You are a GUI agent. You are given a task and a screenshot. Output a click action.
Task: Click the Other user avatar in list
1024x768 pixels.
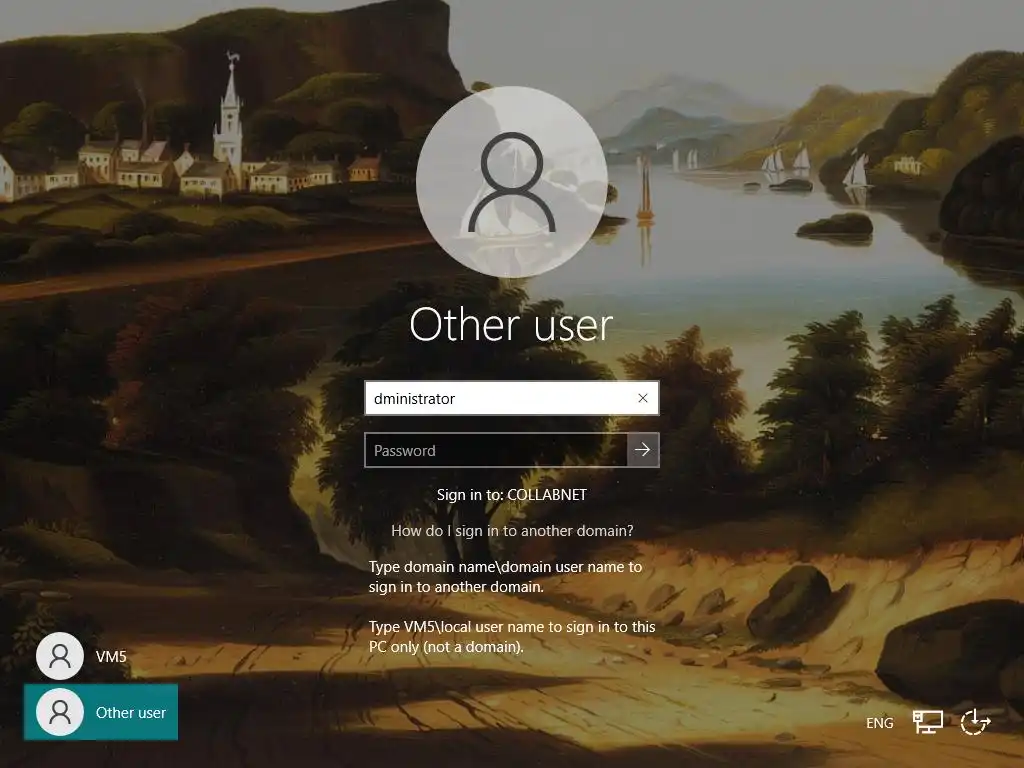60,712
